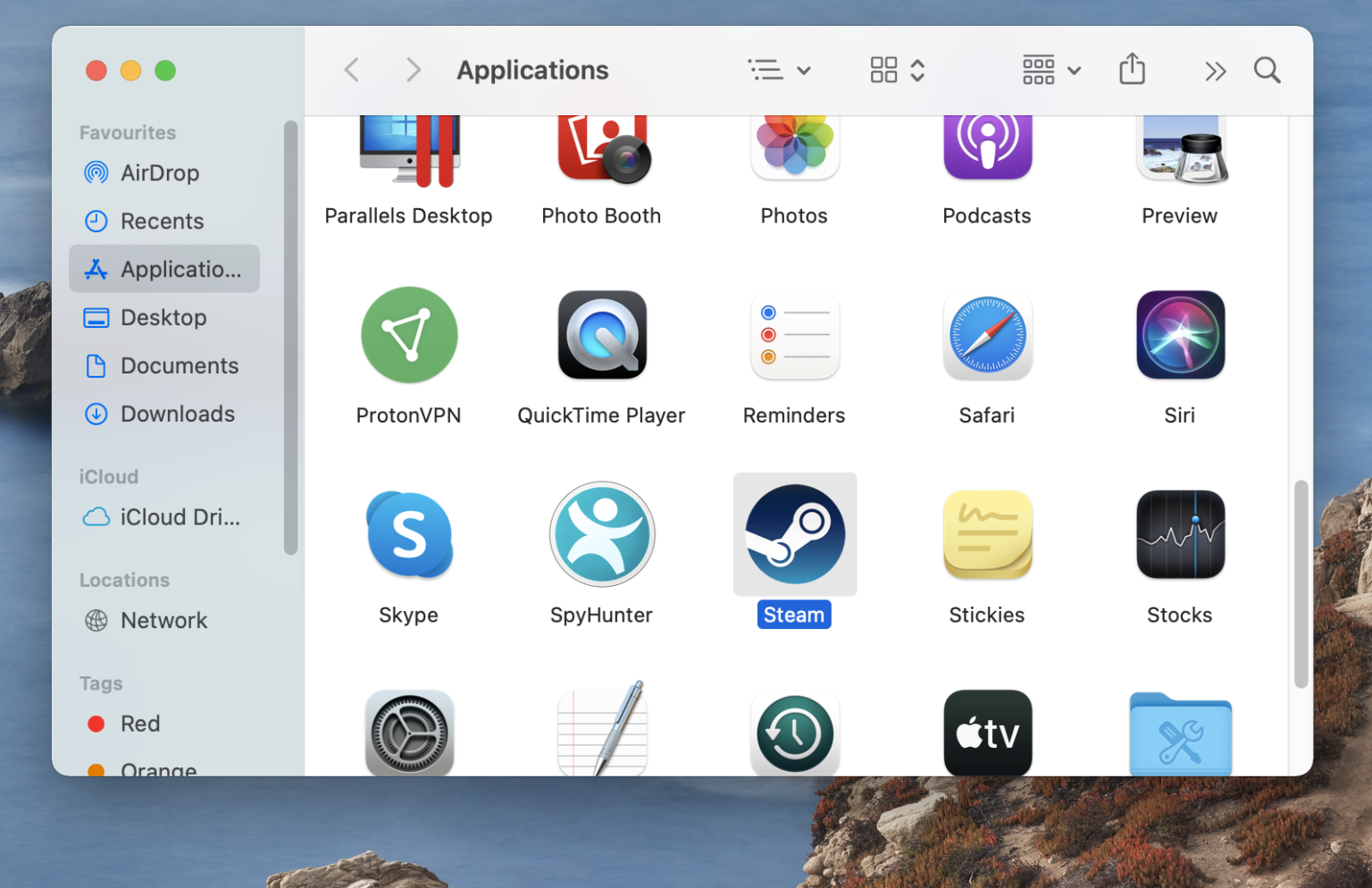Select the Red tag
This screenshot has width=1372, height=888.
point(164,724)
